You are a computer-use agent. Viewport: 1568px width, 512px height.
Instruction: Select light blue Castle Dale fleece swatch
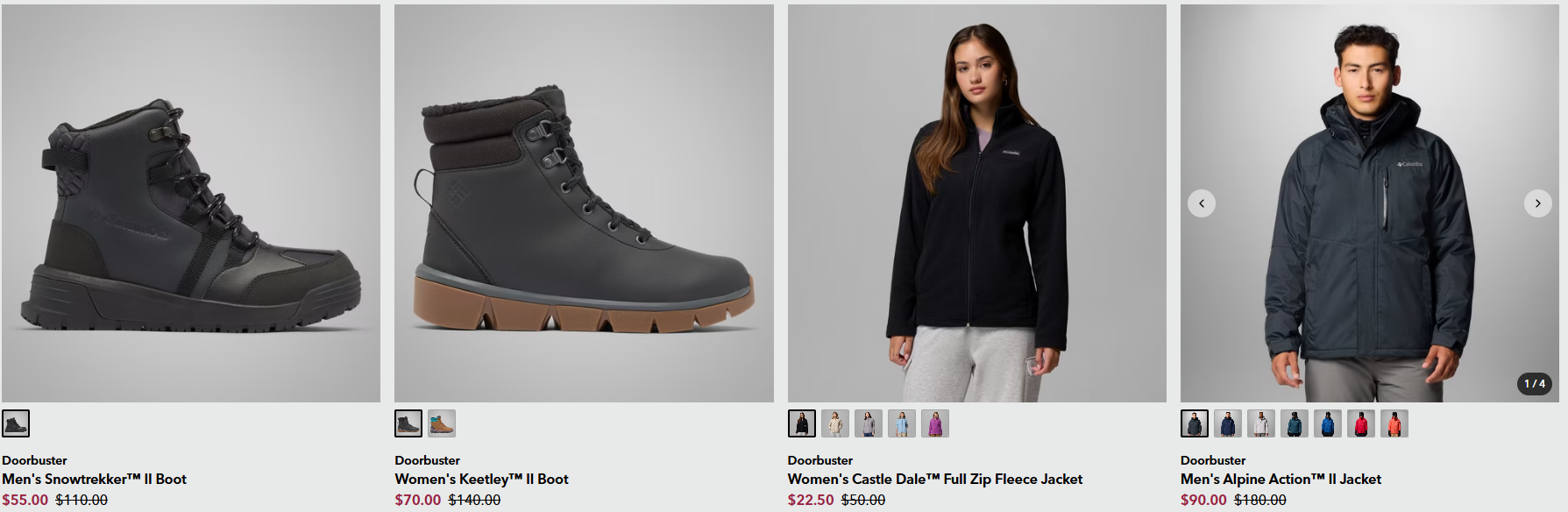click(x=902, y=423)
